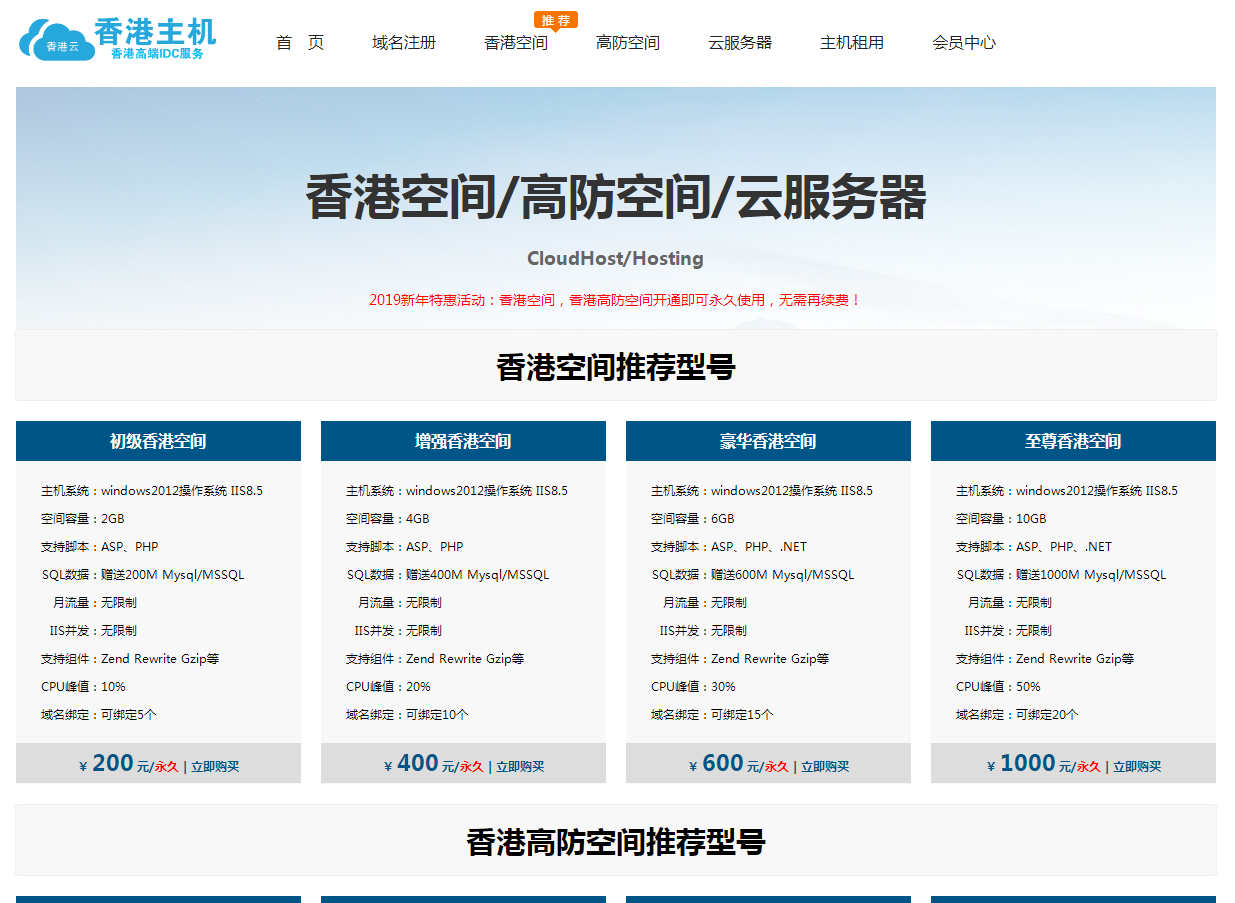Select the 至尊香港空间 plan header
Screen dimensions: 1235x903
pyautogui.click(x=1073, y=441)
